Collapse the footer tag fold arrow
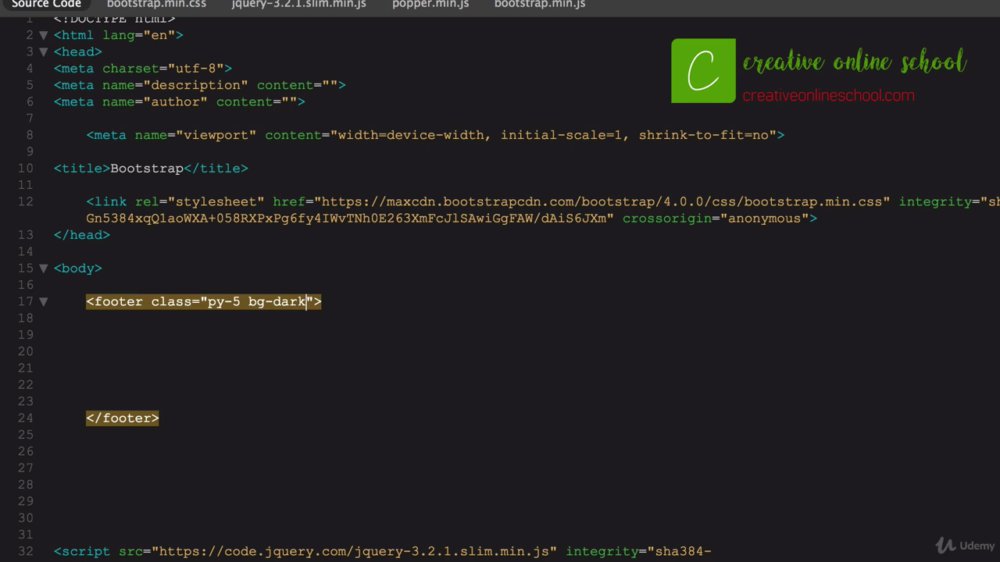The width and height of the screenshot is (1000, 562). [x=43, y=302]
